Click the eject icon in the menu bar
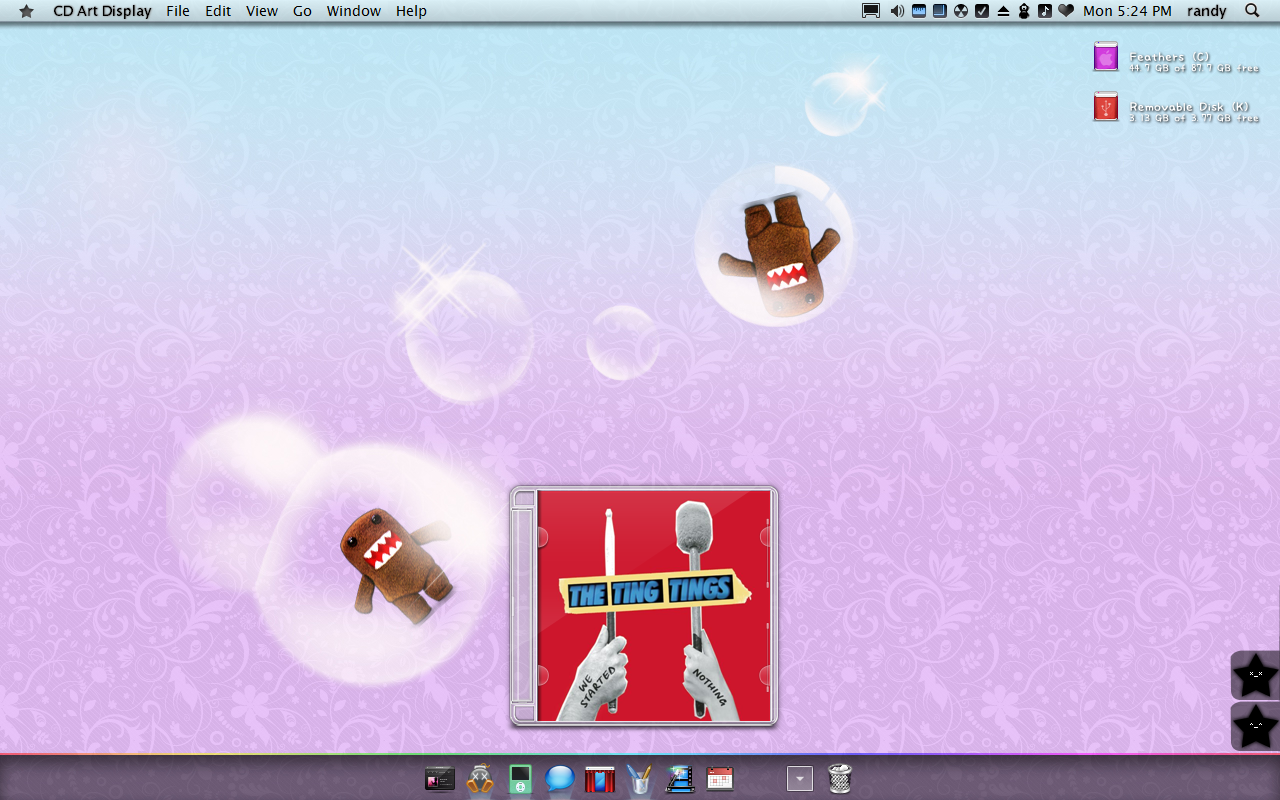The width and height of the screenshot is (1280, 800). (x=1003, y=11)
